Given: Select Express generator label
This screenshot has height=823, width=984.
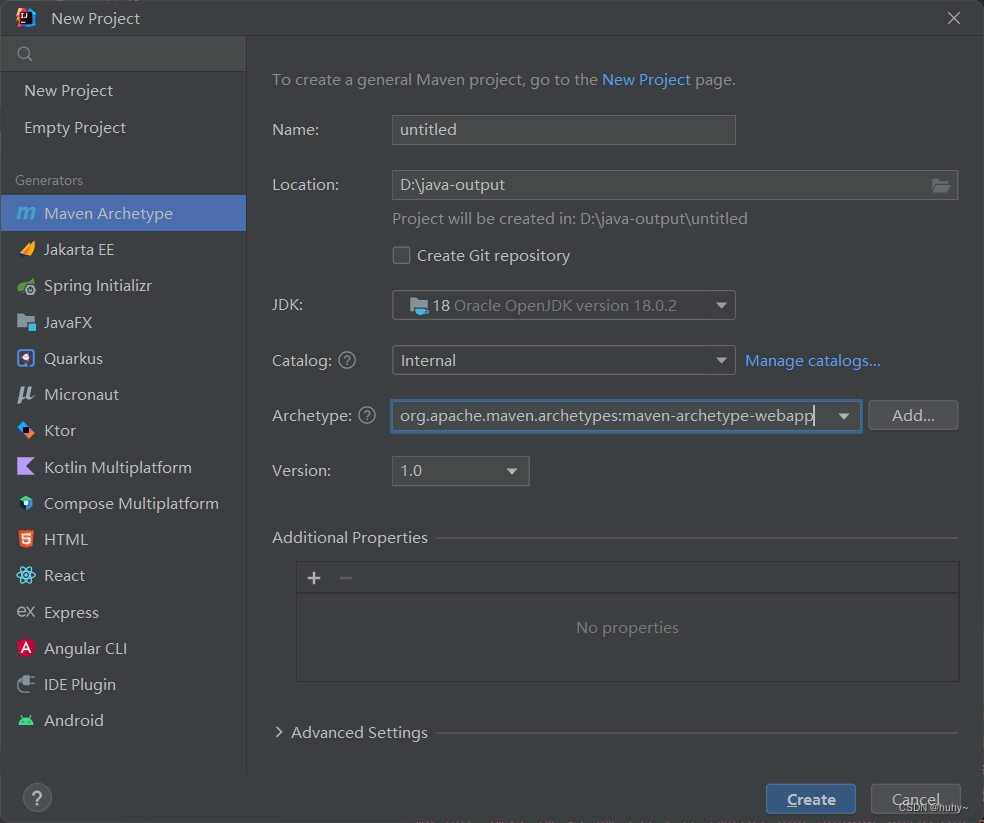Looking at the screenshot, I should tap(72, 612).
